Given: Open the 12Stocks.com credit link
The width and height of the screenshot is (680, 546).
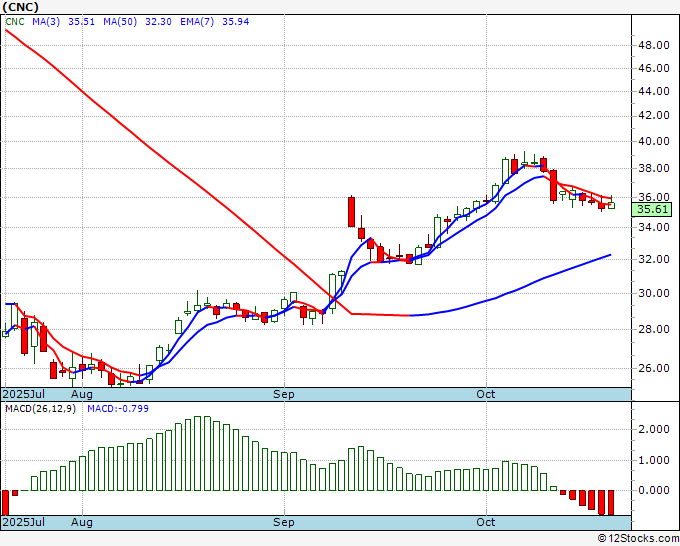Looking at the screenshot, I should click(638, 539).
